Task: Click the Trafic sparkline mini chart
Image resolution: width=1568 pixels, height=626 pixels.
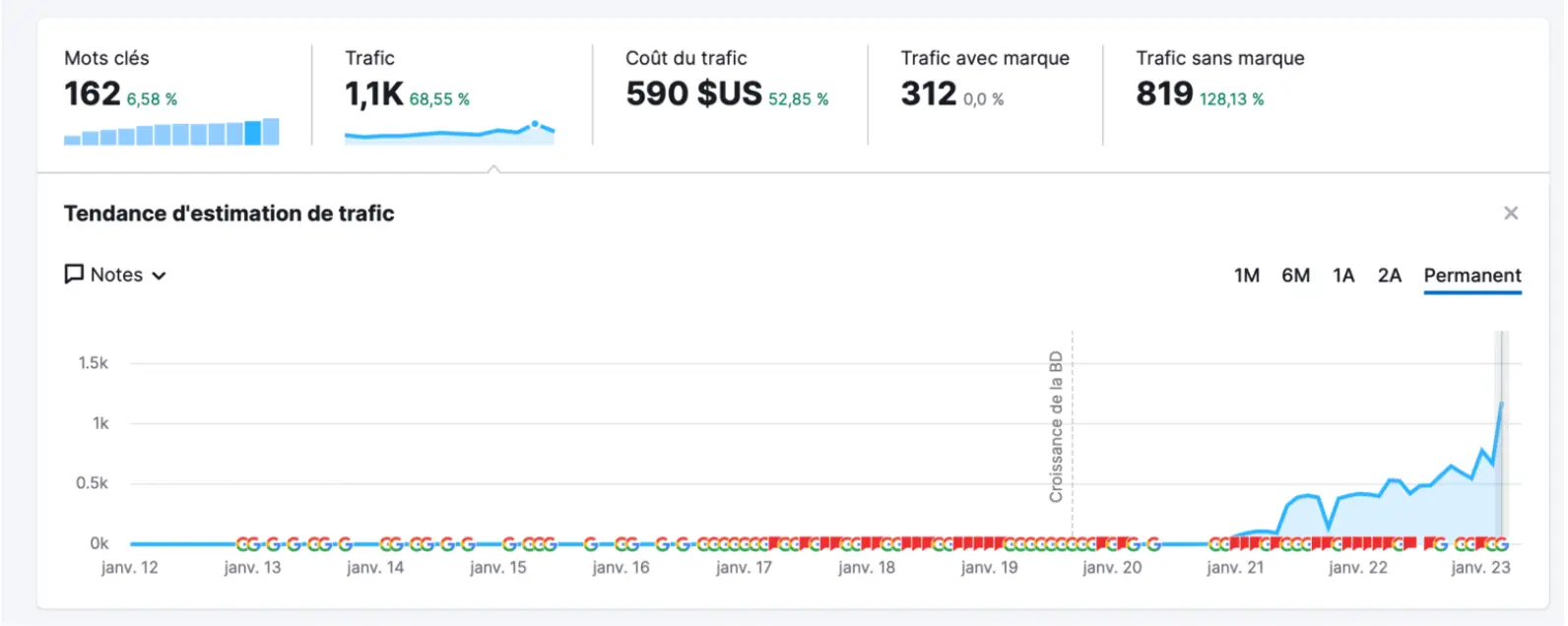Action: point(449,133)
